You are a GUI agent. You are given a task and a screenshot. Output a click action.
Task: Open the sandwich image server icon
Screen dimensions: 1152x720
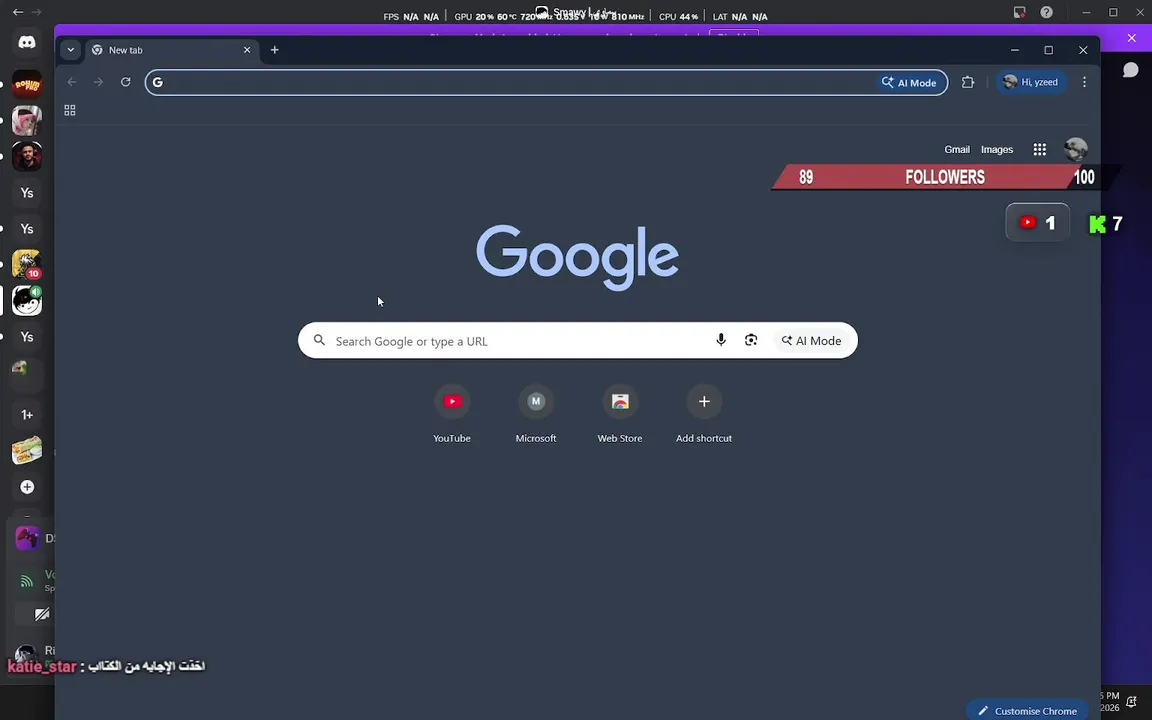tap(27, 451)
